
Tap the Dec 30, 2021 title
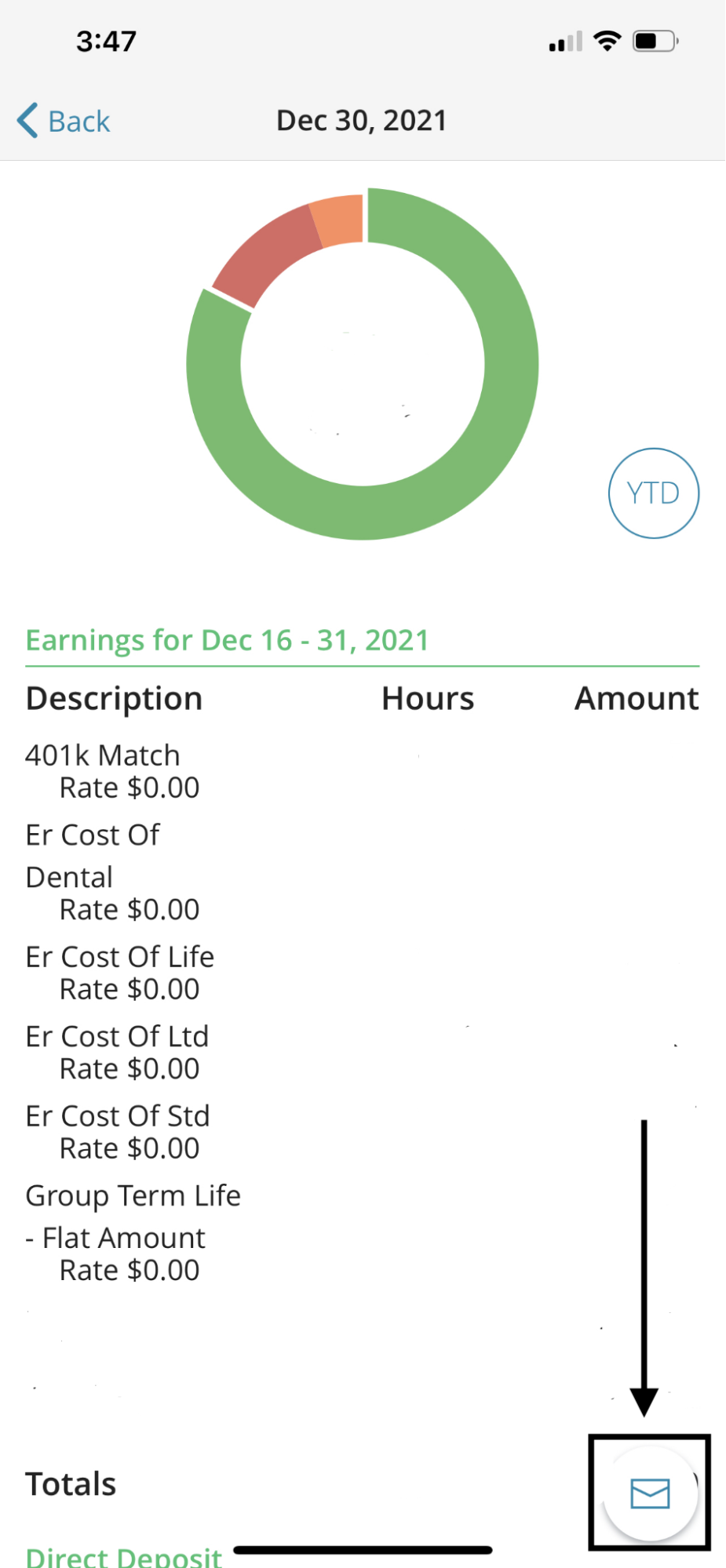click(x=362, y=121)
